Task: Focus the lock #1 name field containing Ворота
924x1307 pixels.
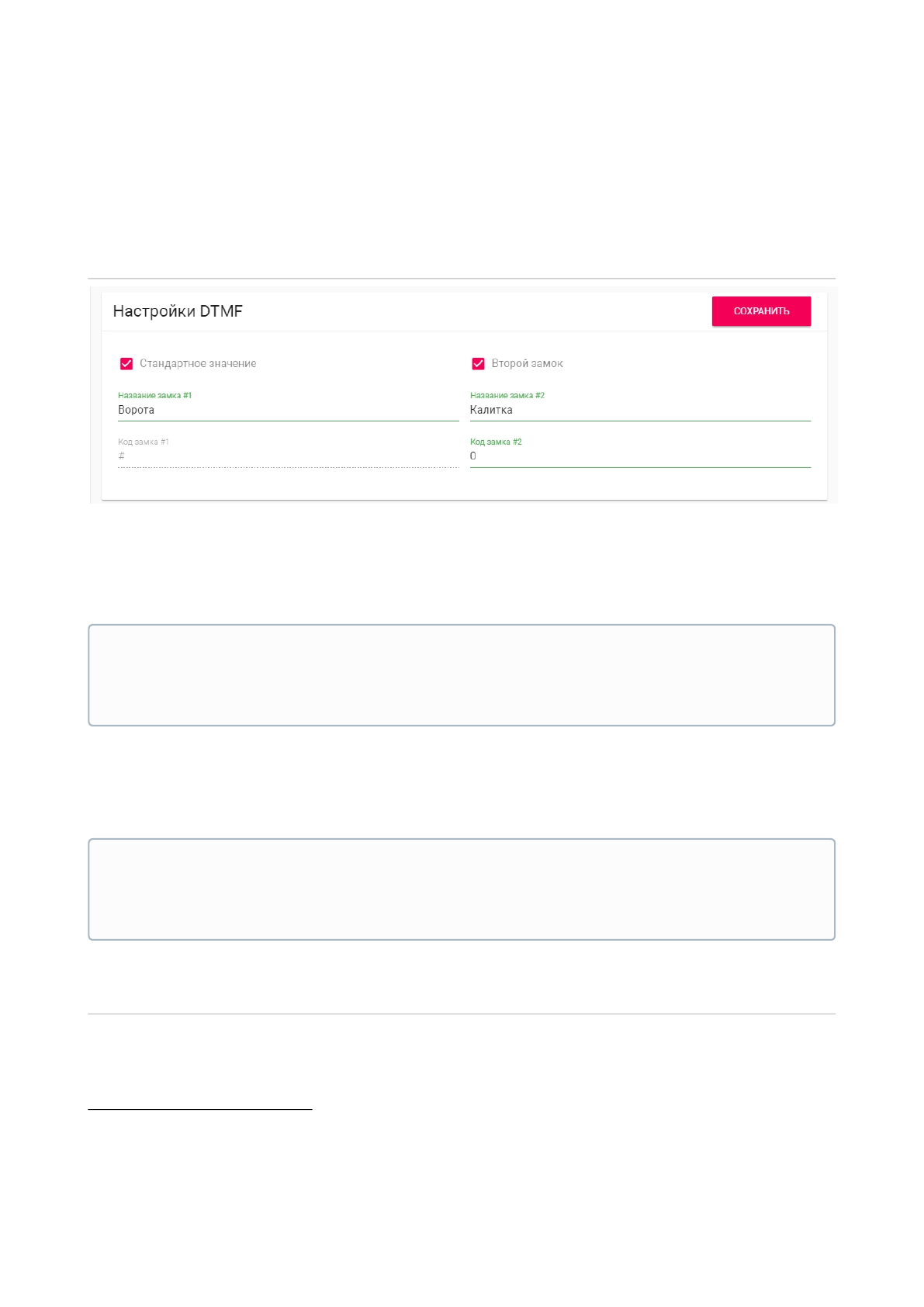Action: click(x=288, y=410)
